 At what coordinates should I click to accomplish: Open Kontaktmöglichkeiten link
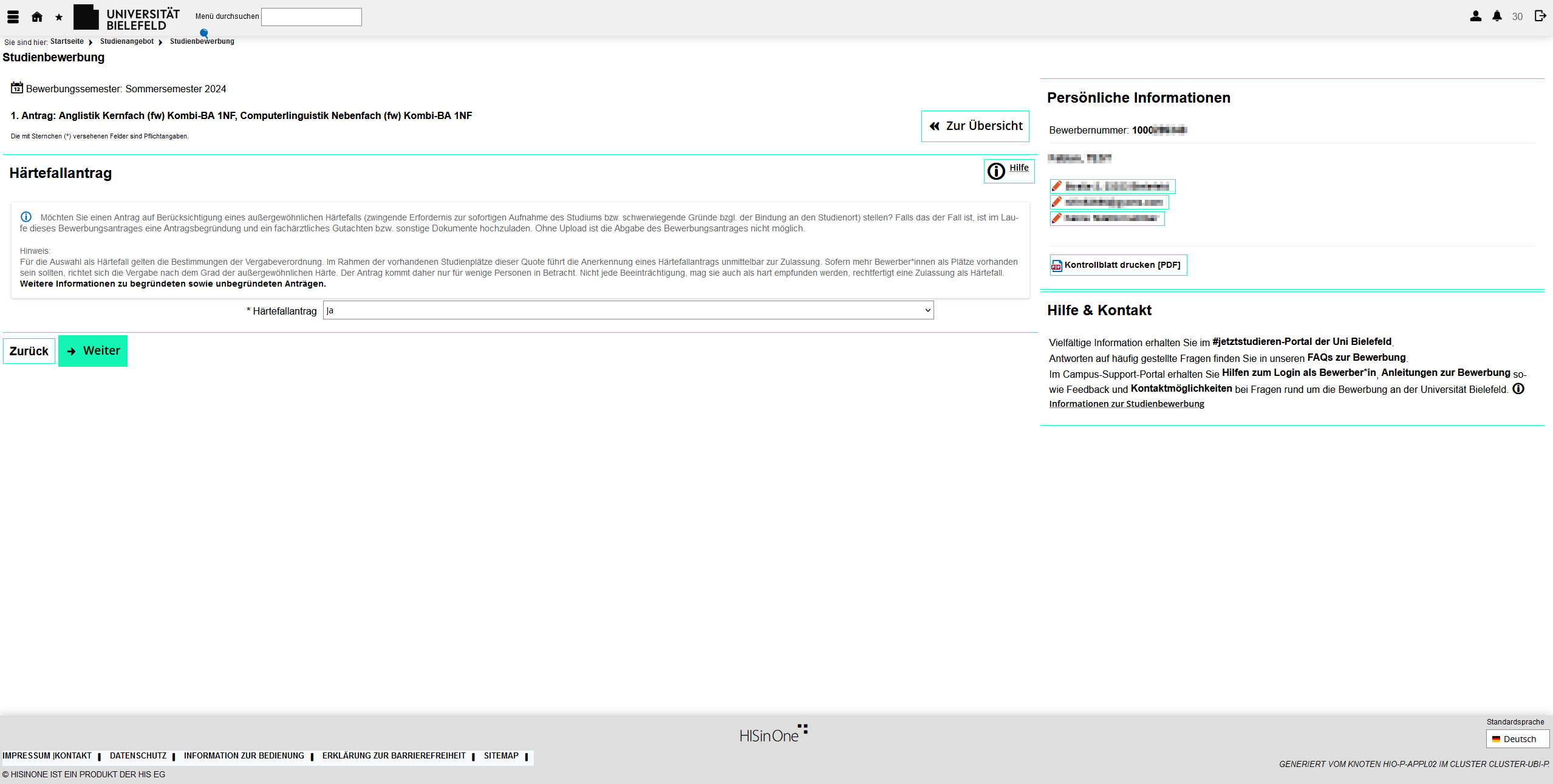(x=1181, y=388)
